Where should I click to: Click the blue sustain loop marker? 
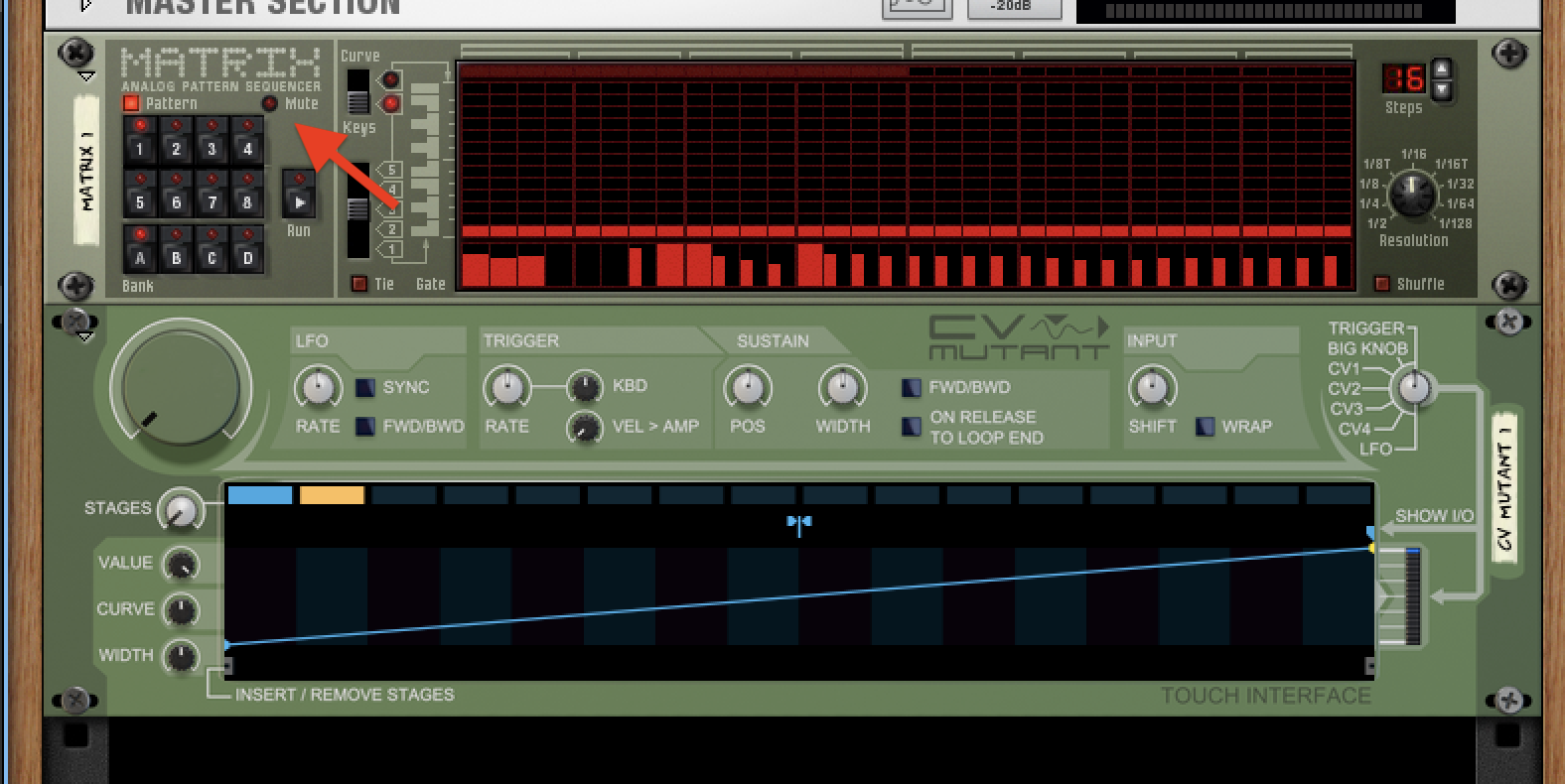799,523
